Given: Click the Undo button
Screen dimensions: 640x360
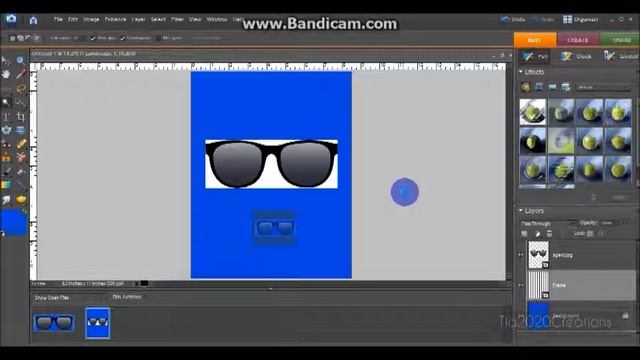Looking at the screenshot, I should (513, 19).
